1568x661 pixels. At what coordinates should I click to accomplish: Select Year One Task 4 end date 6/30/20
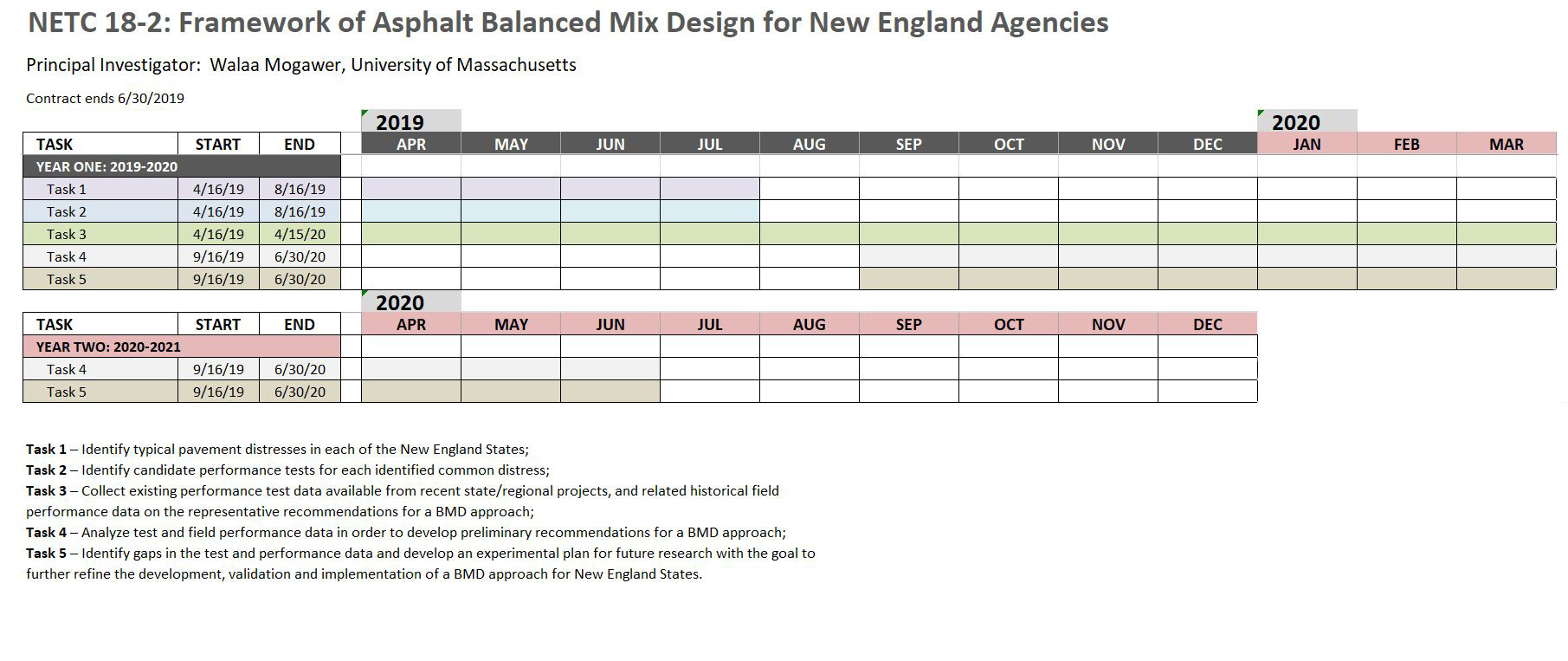click(x=300, y=256)
